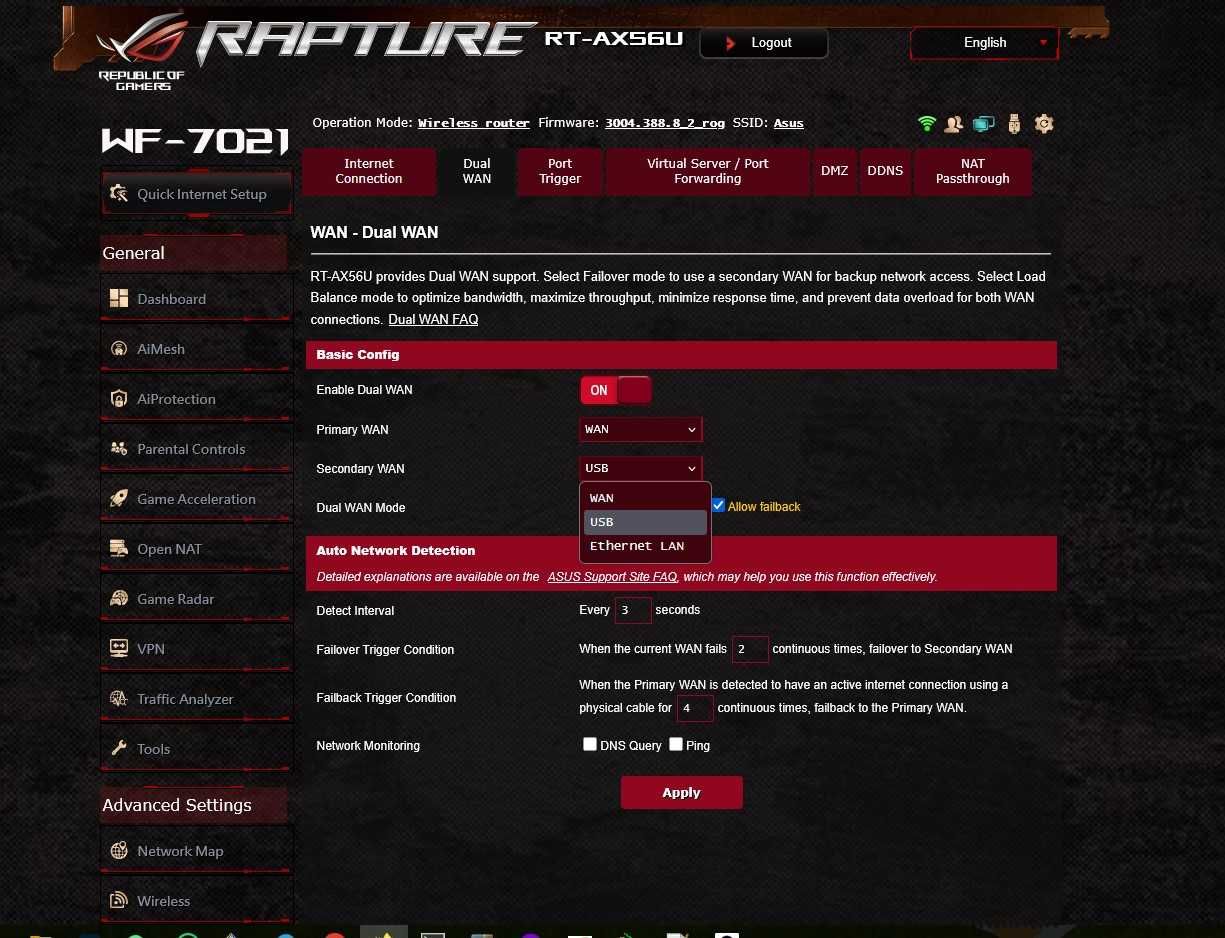Open the Tools wrench icon
The height and width of the screenshot is (938, 1225).
click(x=119, y=749)
